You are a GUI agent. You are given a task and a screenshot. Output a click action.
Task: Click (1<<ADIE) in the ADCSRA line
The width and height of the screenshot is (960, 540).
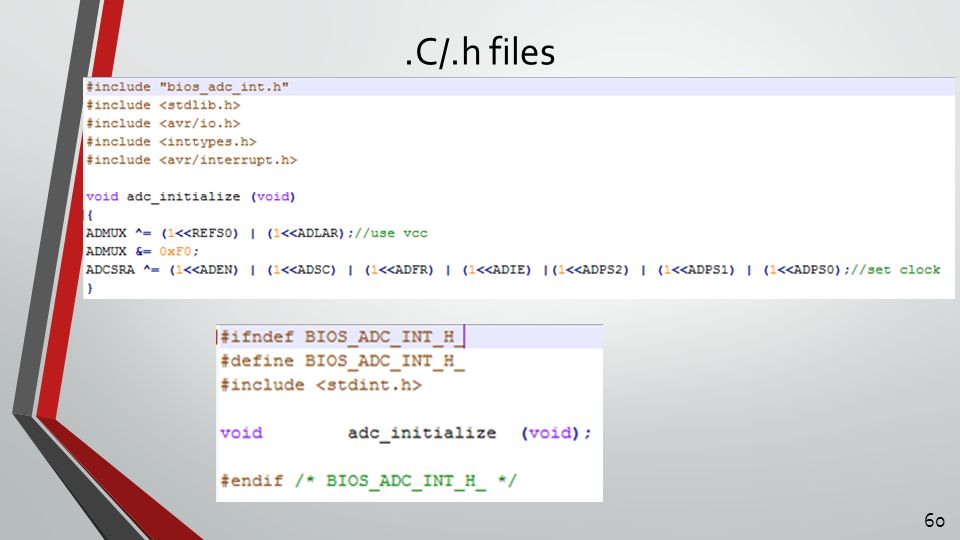click(x=497, y=270)
